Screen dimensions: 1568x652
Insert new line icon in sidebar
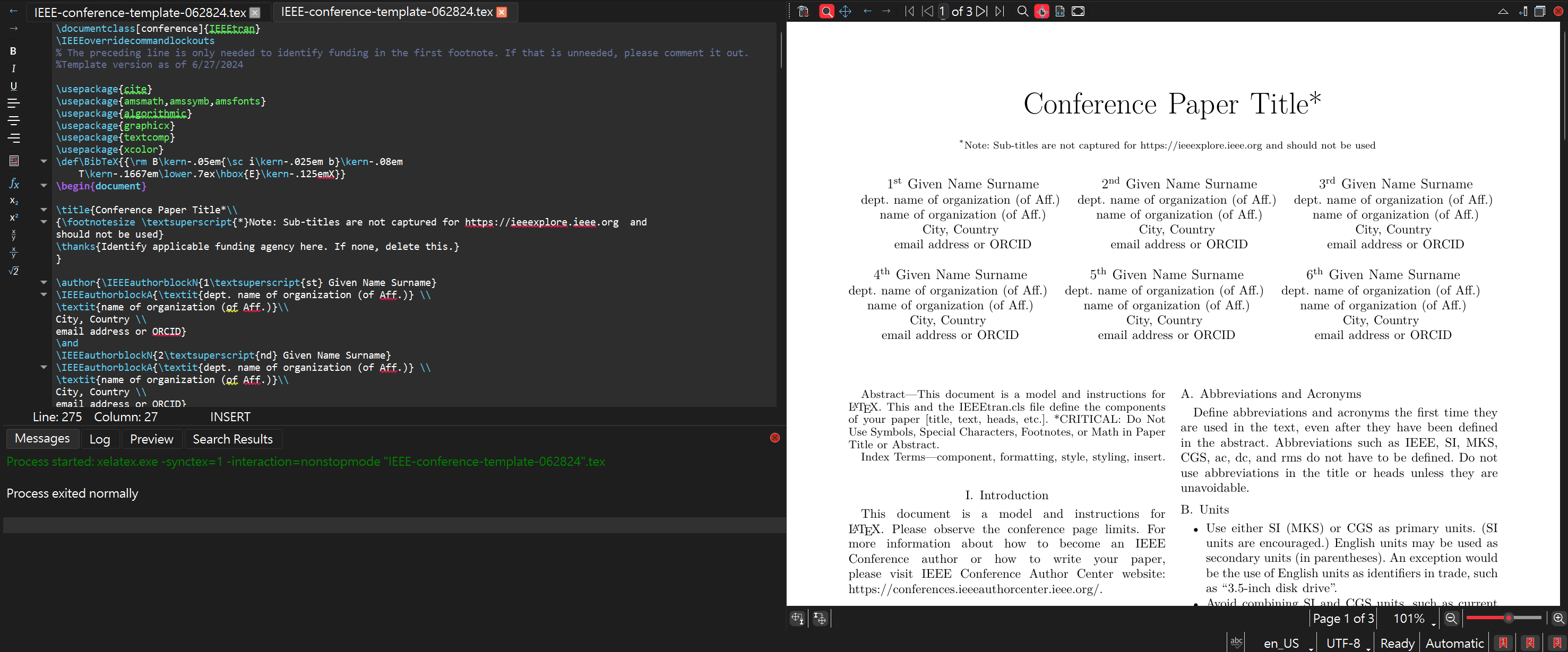pos(13,161)
